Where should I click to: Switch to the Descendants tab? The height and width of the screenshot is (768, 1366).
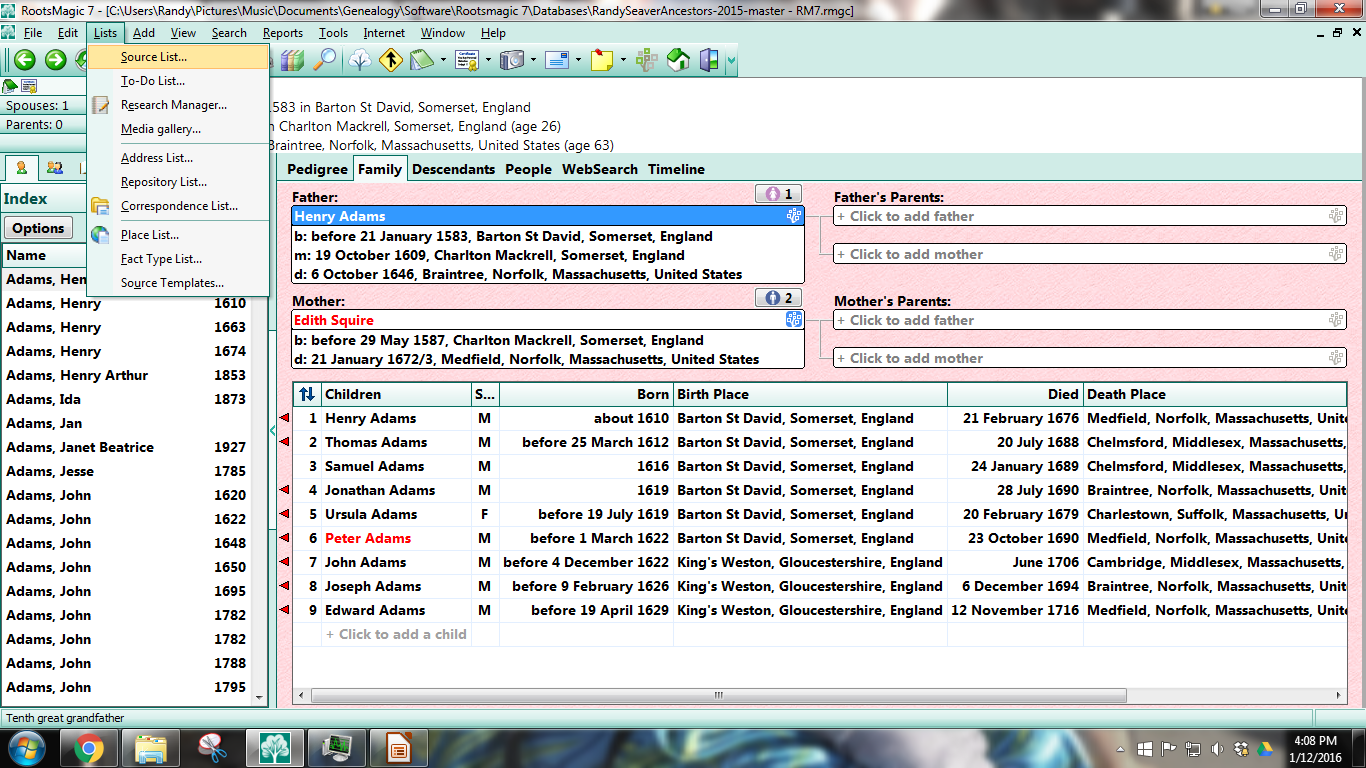pos(453,169)
